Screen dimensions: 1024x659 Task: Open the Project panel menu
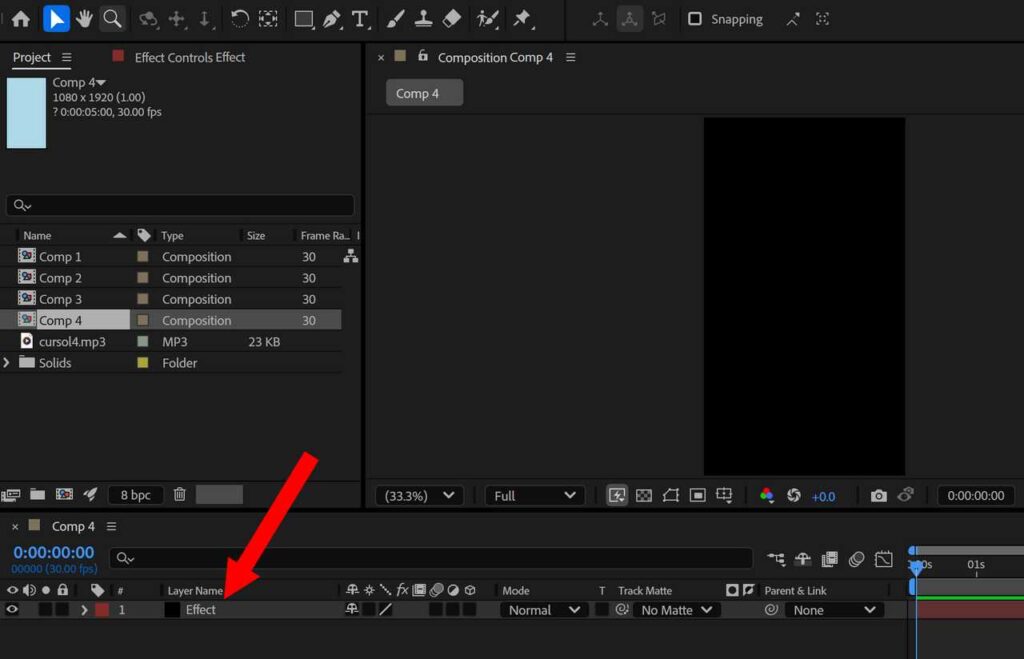pyautogui.click(x=67, y=57)
